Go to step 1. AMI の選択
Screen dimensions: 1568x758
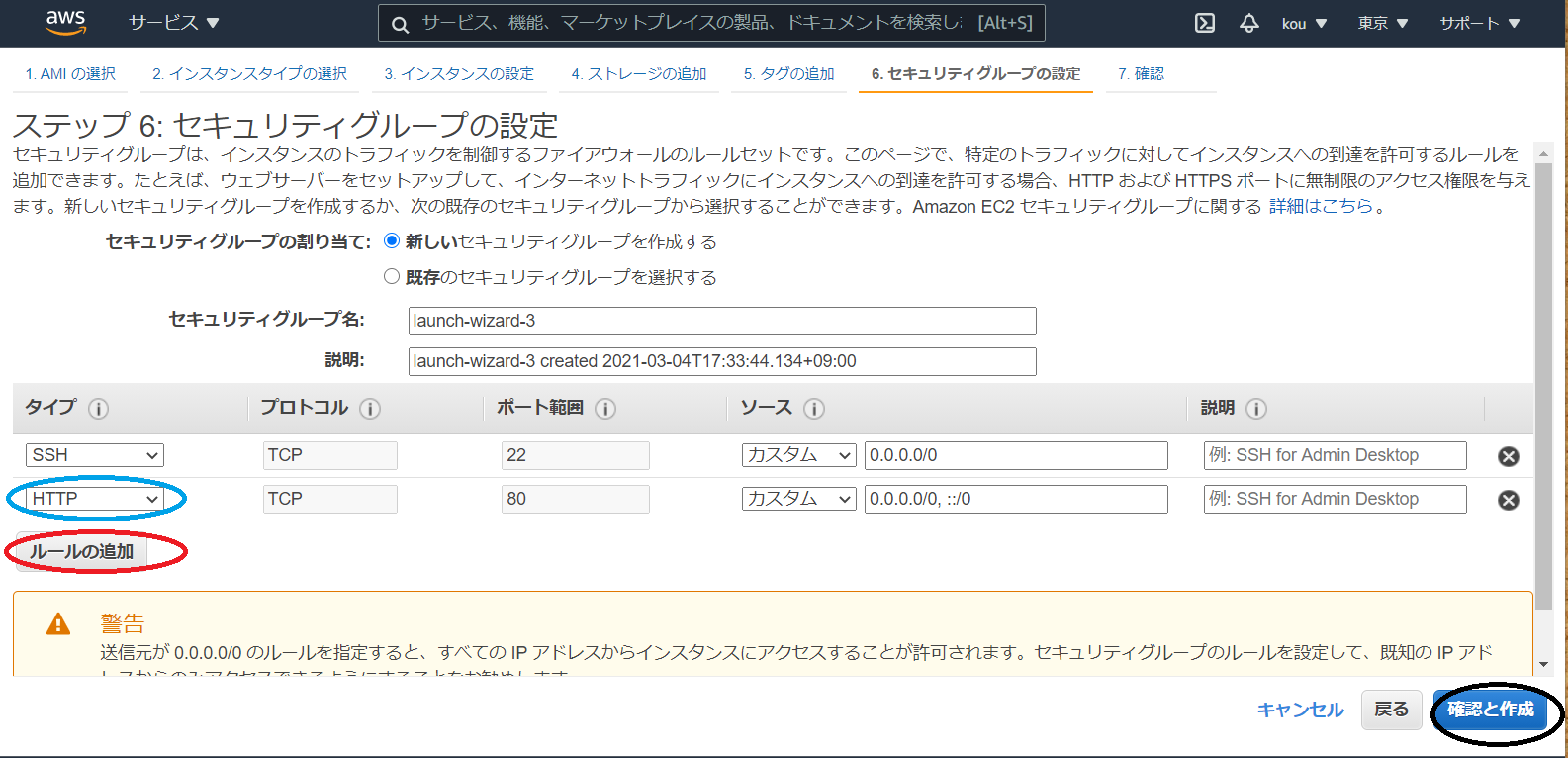point(70,74)
